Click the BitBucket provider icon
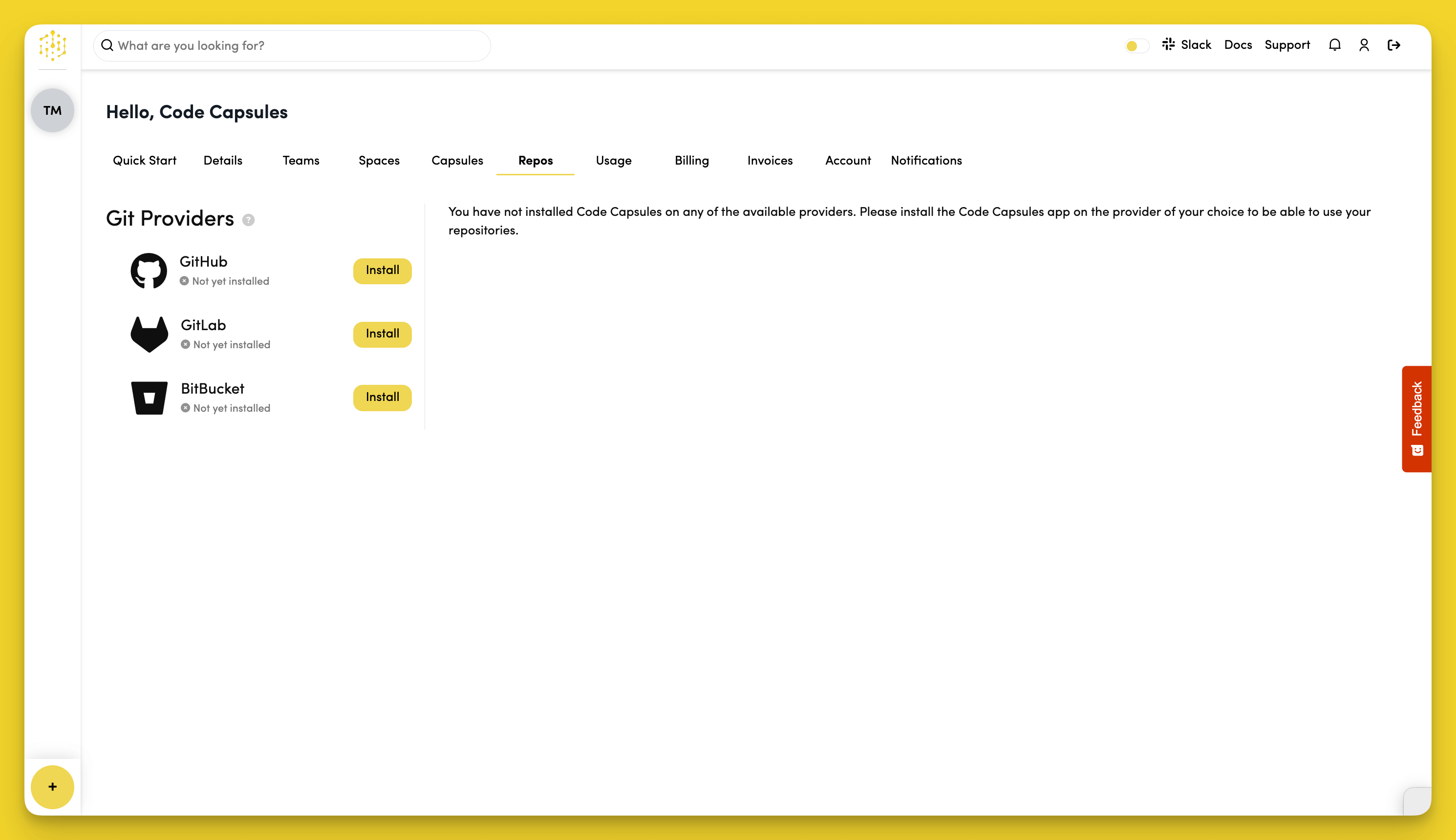The image size is (1456, 840). point(149,397)
